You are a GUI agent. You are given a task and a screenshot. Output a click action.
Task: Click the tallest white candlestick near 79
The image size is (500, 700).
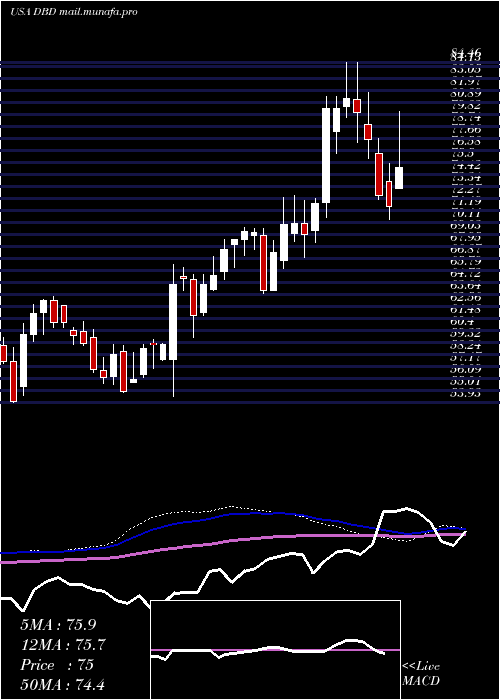pos(326,155)
